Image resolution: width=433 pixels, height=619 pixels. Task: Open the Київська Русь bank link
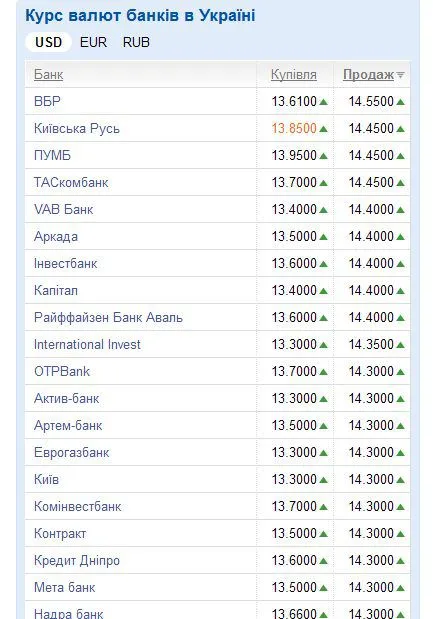tap(77, 128)
